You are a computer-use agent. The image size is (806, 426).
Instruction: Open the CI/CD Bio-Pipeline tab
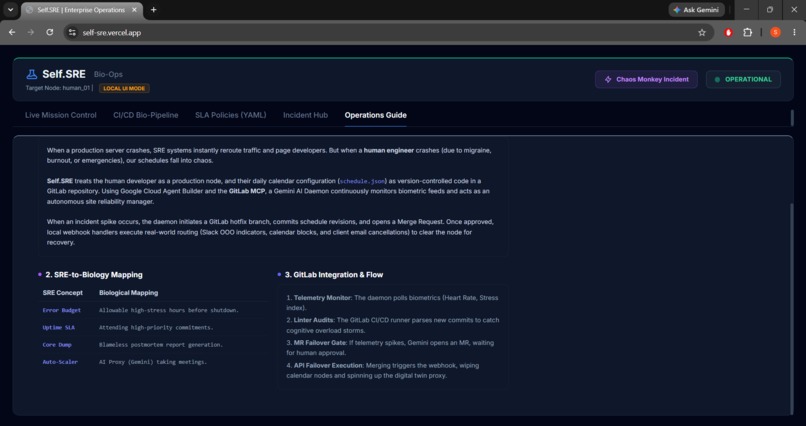tap(145, 115)
